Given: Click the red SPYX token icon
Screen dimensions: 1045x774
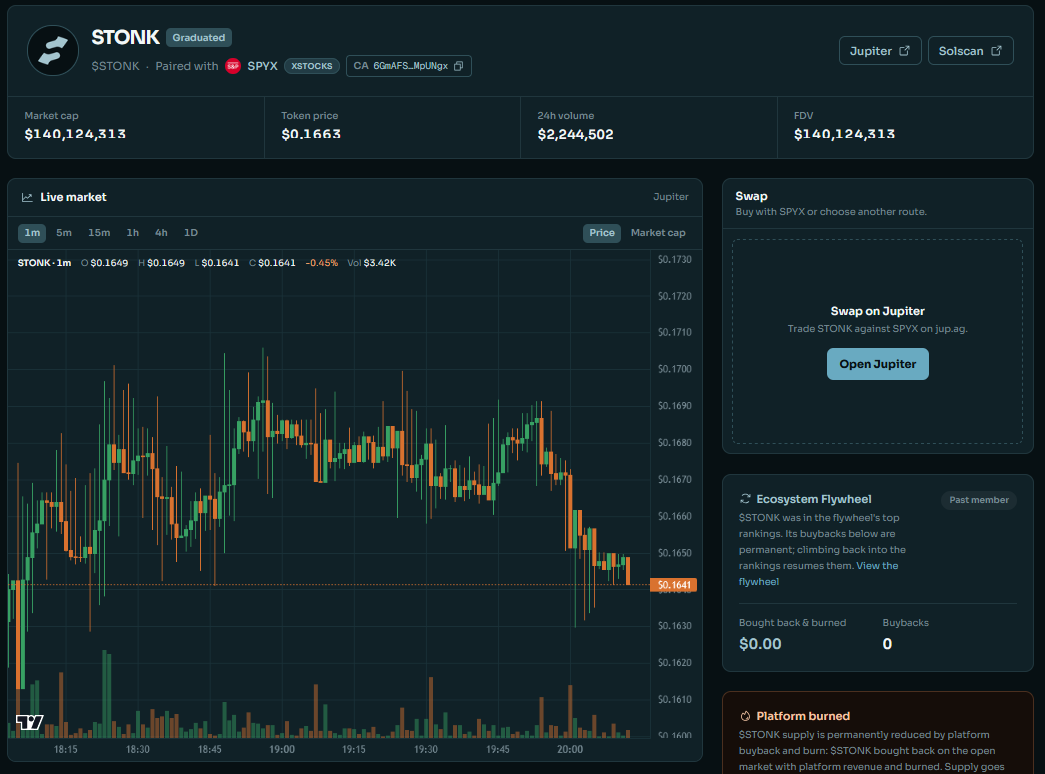Looking at the screenshot, I should (233, 66).
